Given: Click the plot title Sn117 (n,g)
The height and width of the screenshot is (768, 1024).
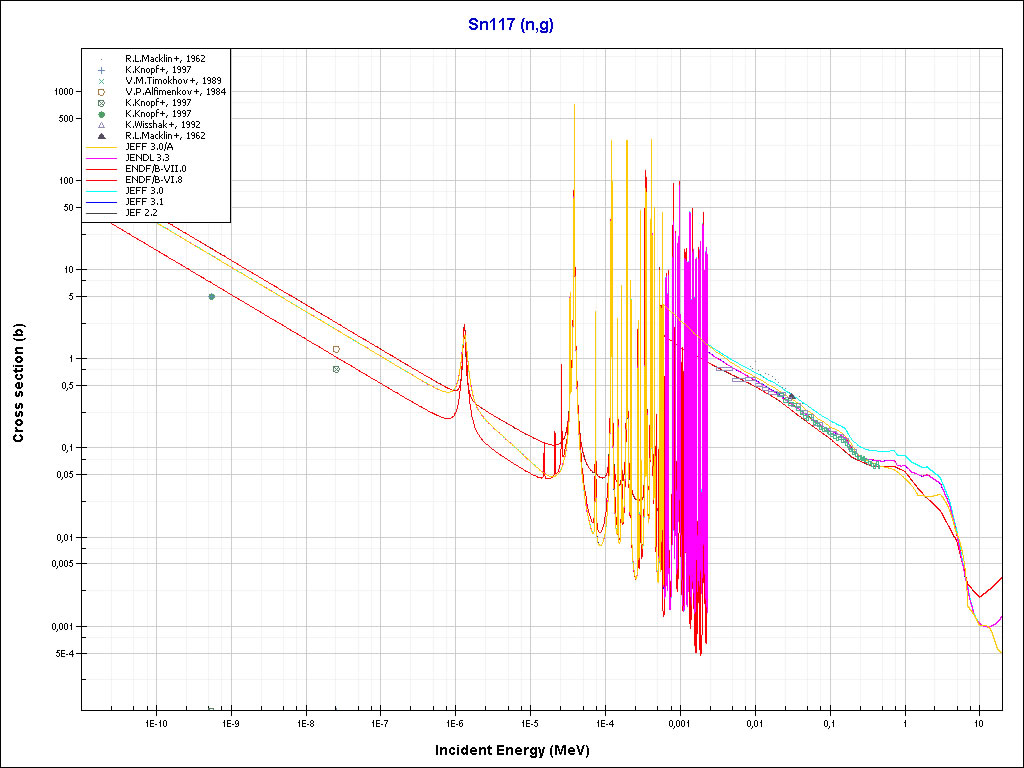Looking at the screenshot, I should click(511, 25).
